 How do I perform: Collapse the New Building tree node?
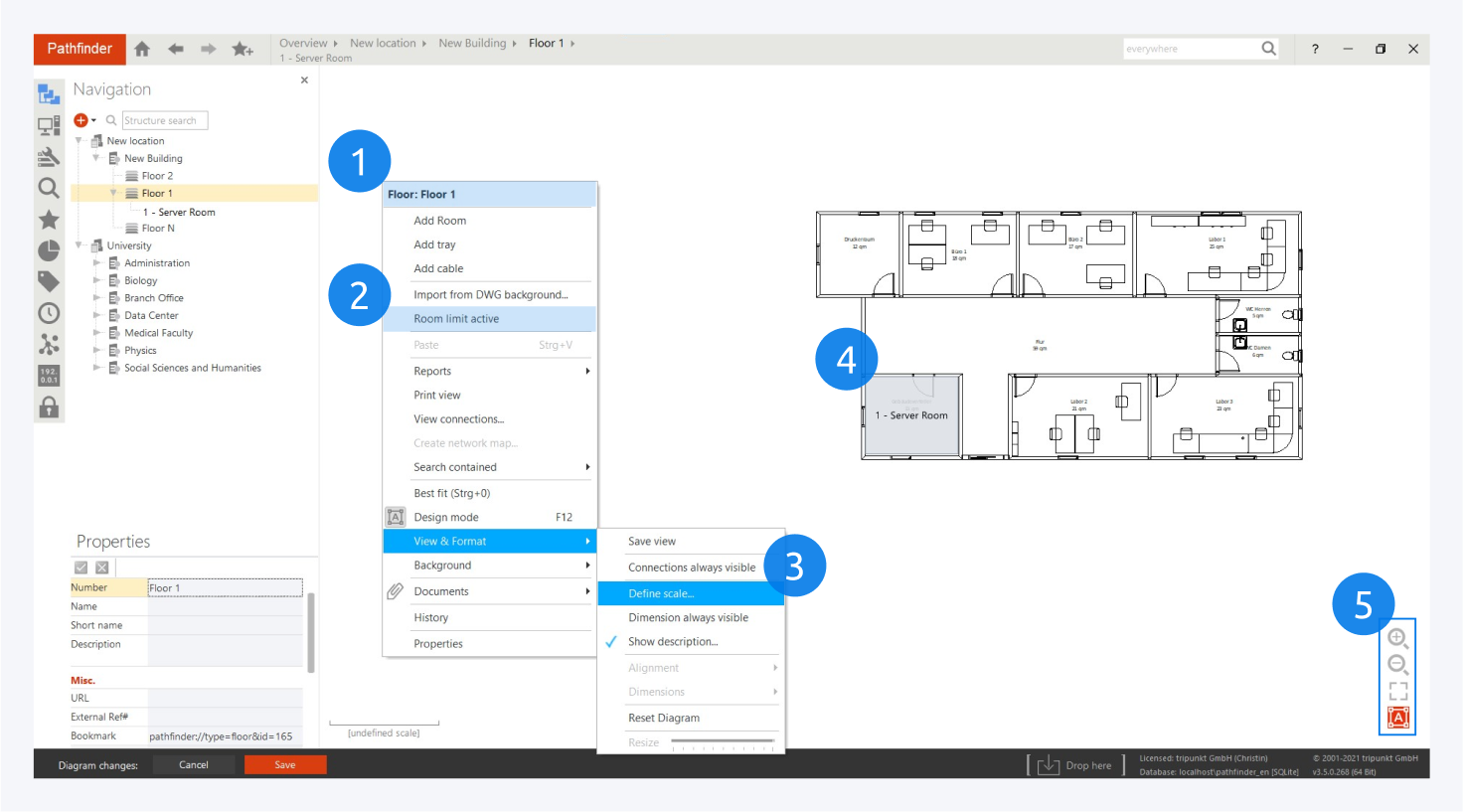click(96, 158)
